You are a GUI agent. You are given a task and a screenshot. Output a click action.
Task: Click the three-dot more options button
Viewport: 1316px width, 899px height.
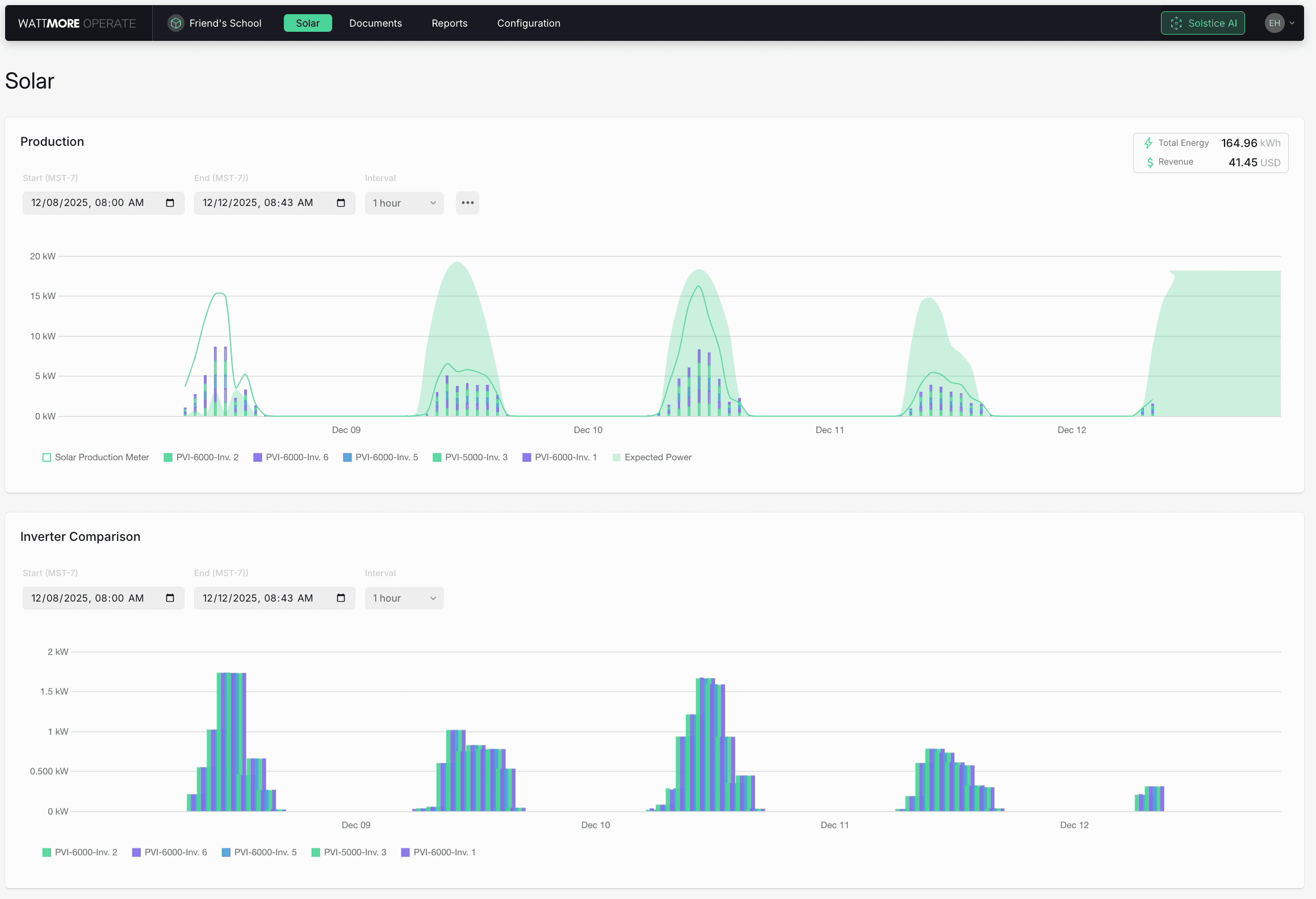pyautogui.click(x=467, y=203)
